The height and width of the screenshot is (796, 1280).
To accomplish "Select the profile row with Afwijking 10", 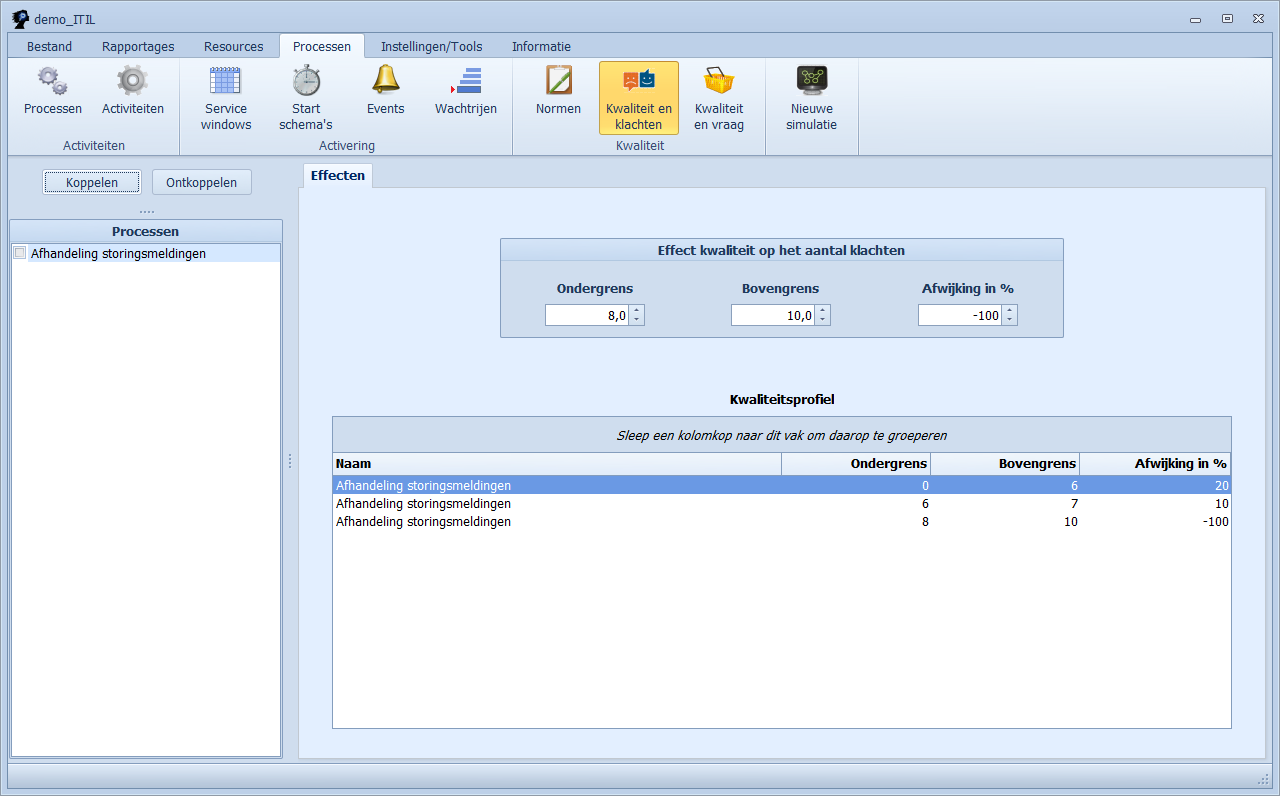I will pos(782,503).
